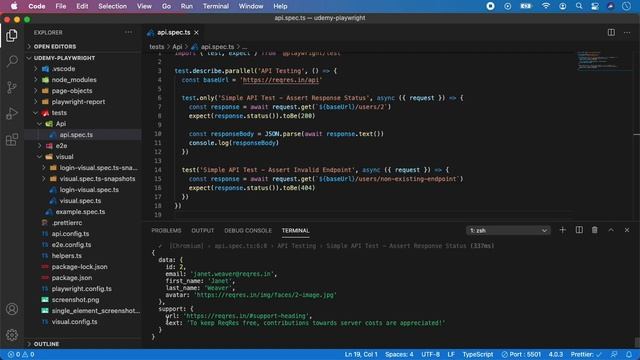Viewport: 640px width, 360px height.
Task: Click Port : 5501 Live Server status
Action: click(521, 354)
